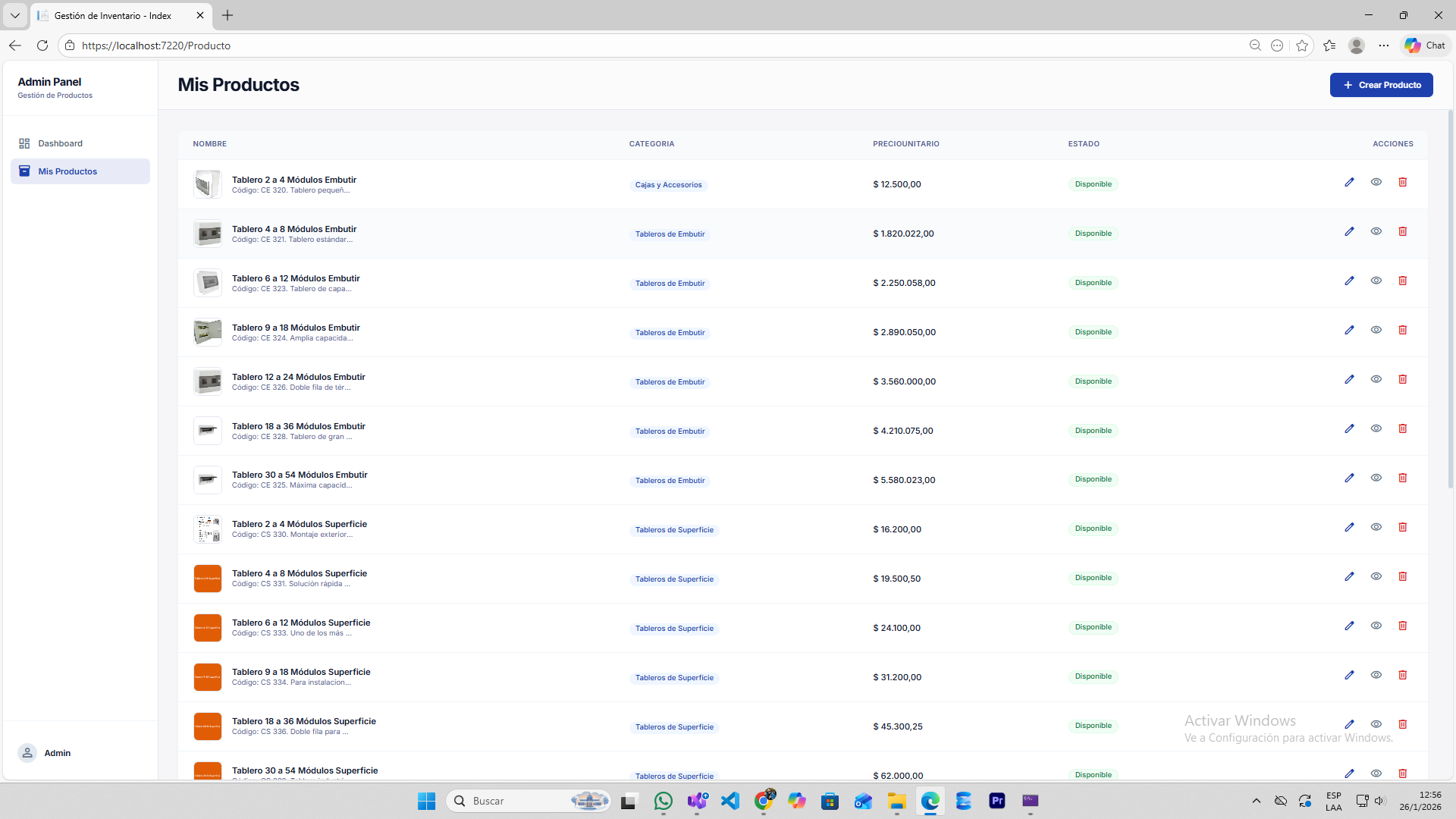Viewport: 1456px width, 819px height.
Task: Edit Tablero 2 a 4 Módulos Embutir
Action: point(1349,182)
